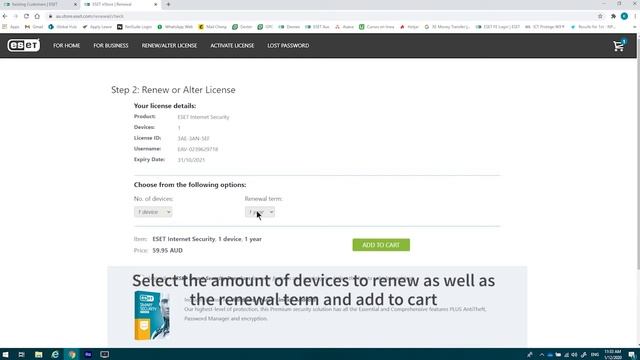This screenshot has width=640, height=360.
Task: Open the XE Money Transfer bookmark
Action: pyautogui.click(x=447, y=27)
